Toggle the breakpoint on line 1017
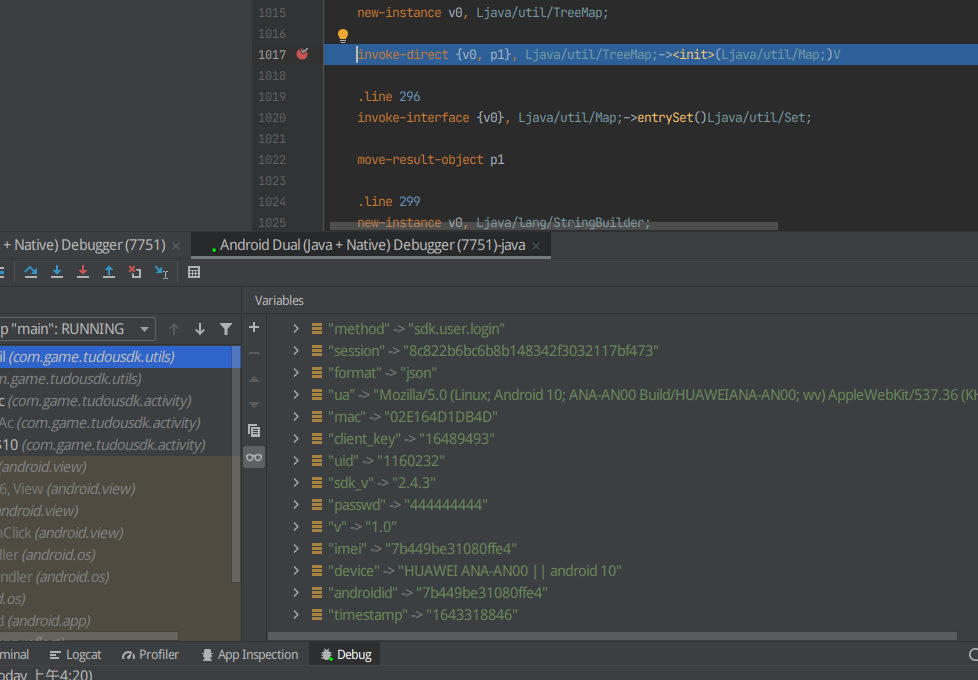Screen dimensions: 978x680 tap(303, 54)
